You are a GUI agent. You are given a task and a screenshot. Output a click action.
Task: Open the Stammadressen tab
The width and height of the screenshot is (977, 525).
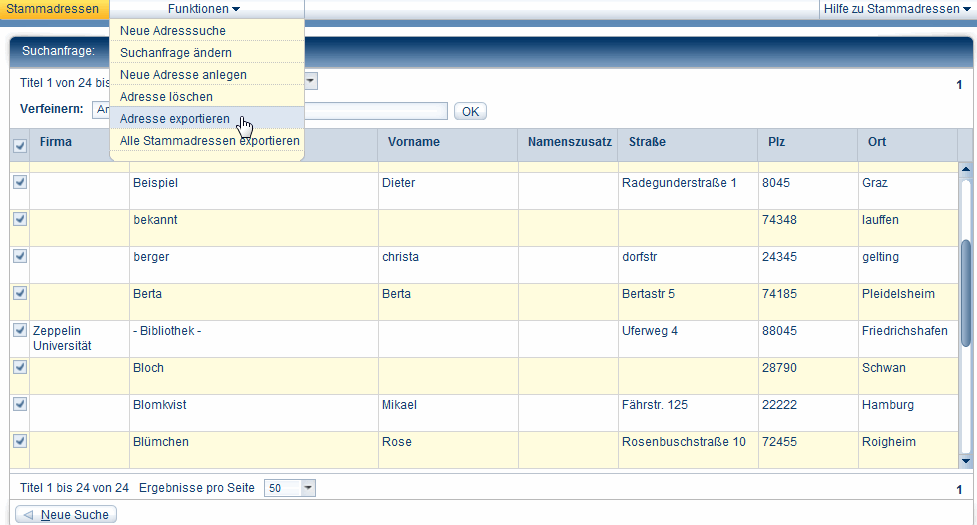54,9
